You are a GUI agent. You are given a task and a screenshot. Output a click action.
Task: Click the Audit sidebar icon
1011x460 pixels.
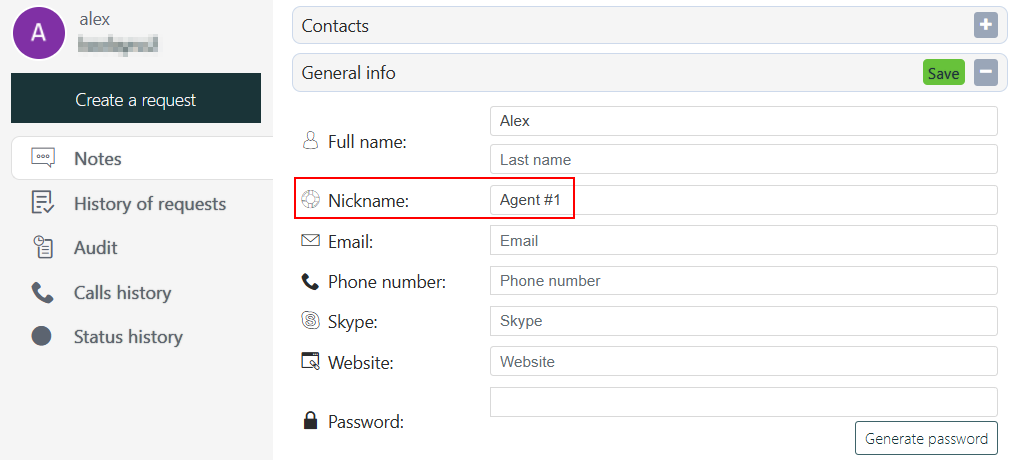(x=42, y=247)
